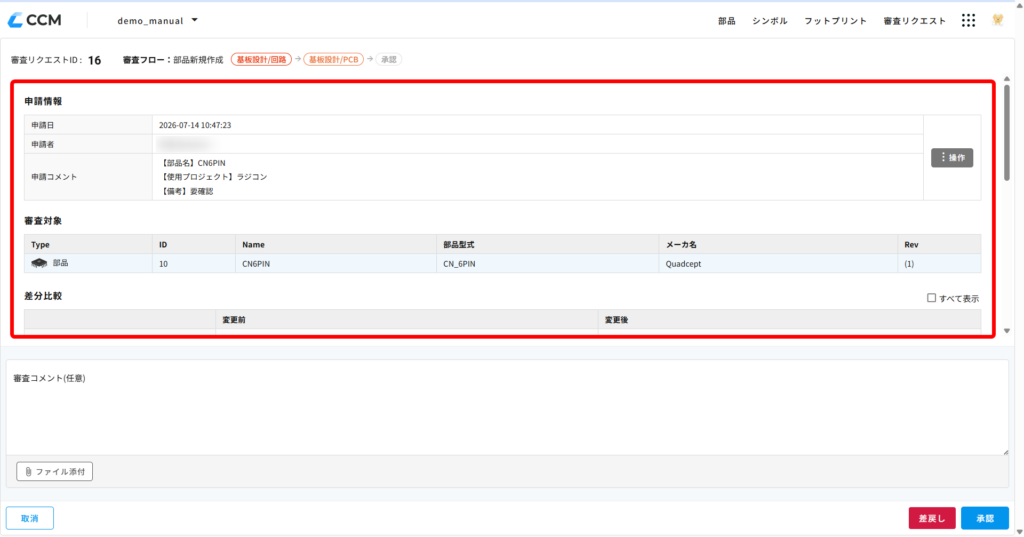Go to シンボル in top navigation
Screen dimensions: 1024x537
769,21
